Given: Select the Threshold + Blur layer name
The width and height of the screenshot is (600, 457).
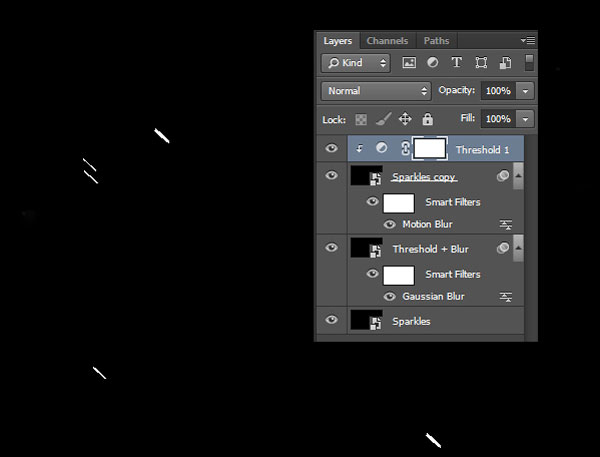Looking at the screenshot, I should pyautogui.click(x=430, y=249).
